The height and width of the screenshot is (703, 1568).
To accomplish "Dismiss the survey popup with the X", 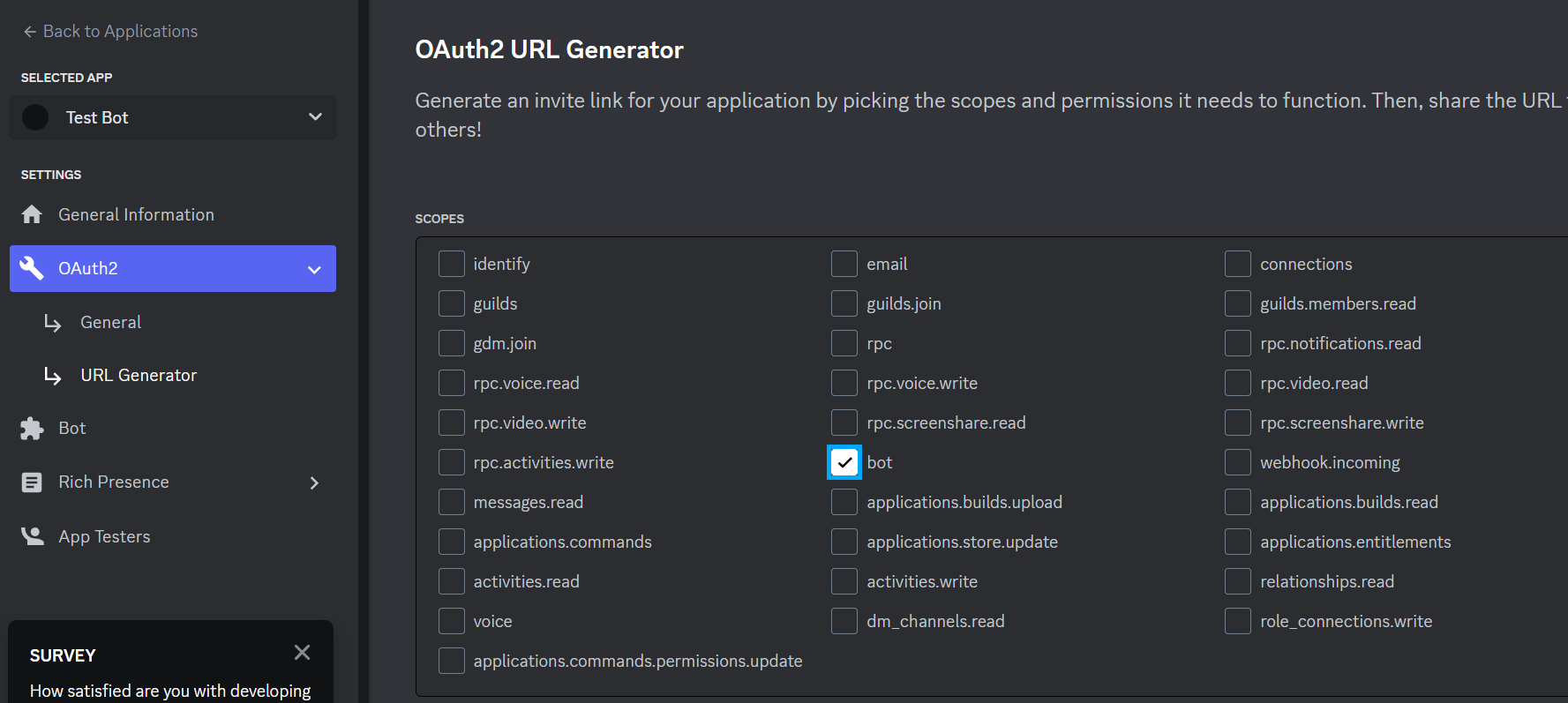I will click(302, 653).
